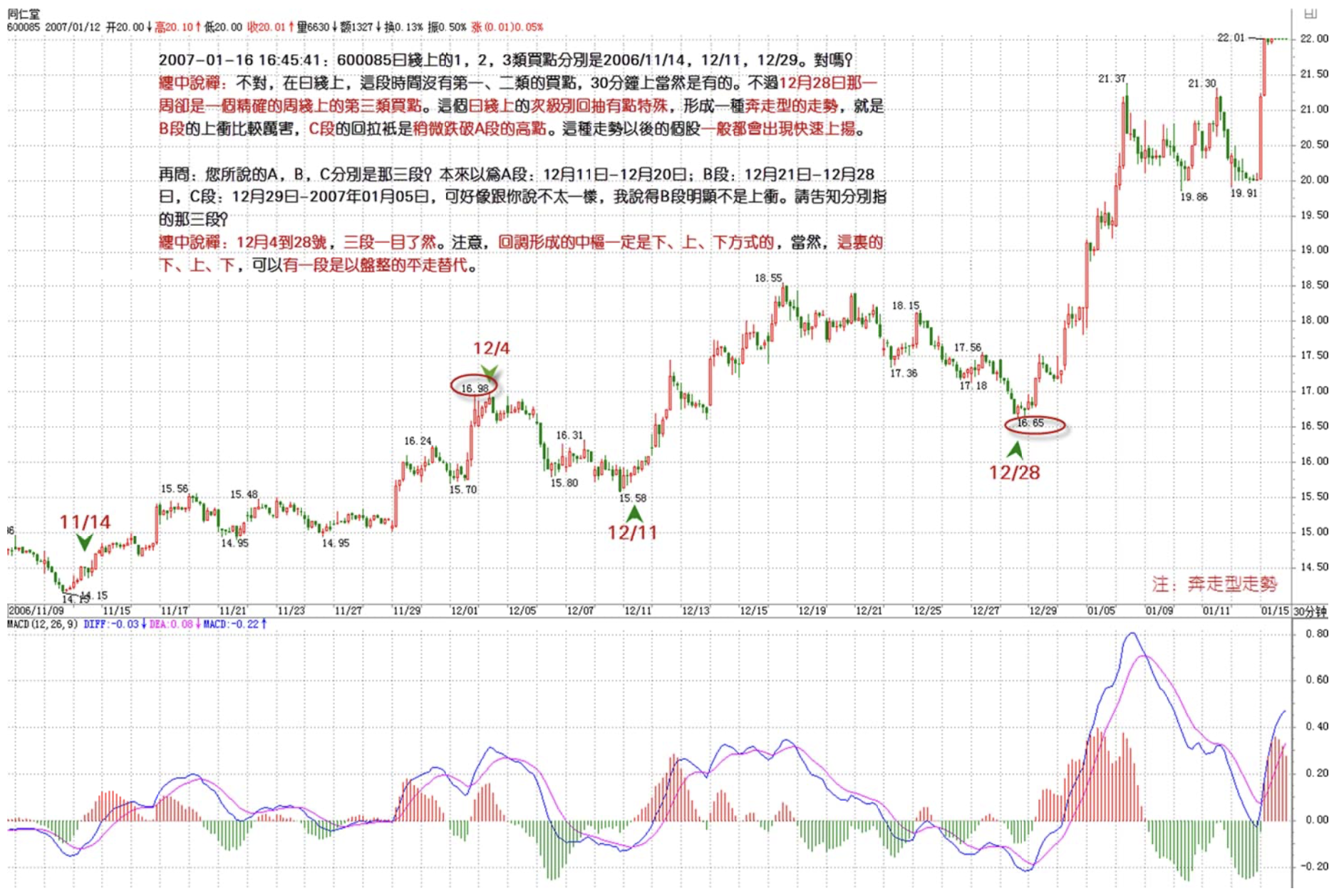Screen dimensions: 1334x896
Task: Click the 12/11 date on time axis
Action: point(637,611)
